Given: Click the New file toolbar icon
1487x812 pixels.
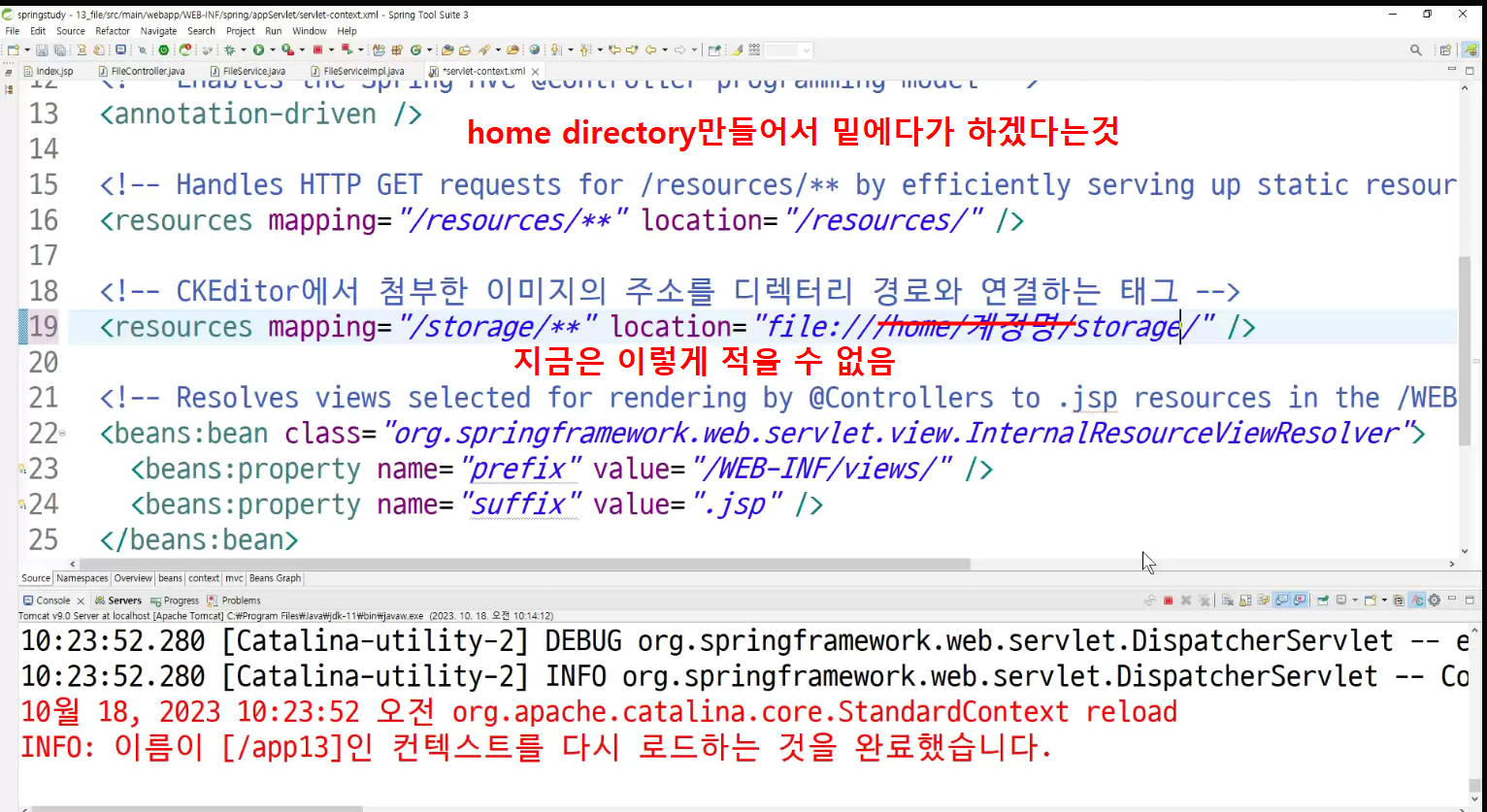Looking at the screenshot, I should tap(13, 49).
